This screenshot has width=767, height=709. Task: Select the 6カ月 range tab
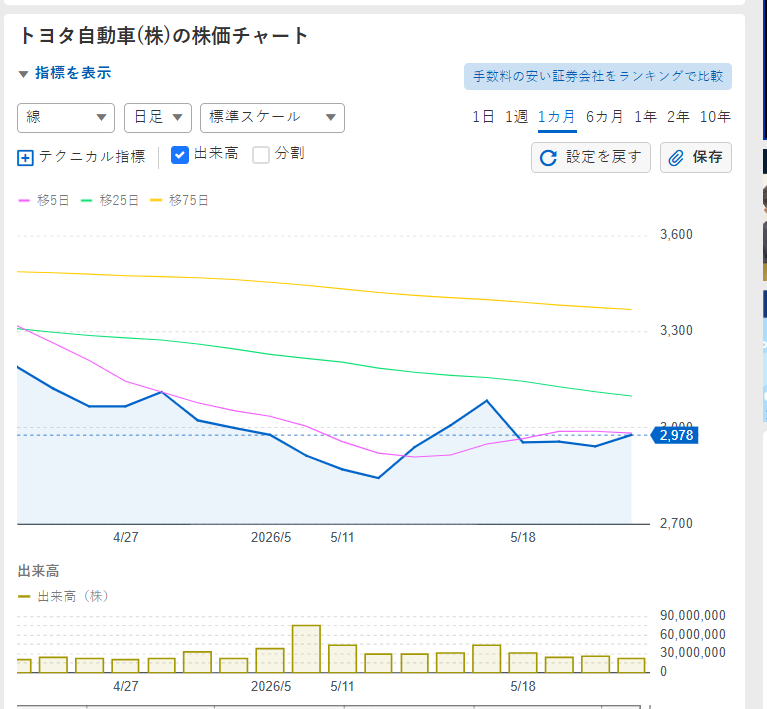[x=605, y=117]
